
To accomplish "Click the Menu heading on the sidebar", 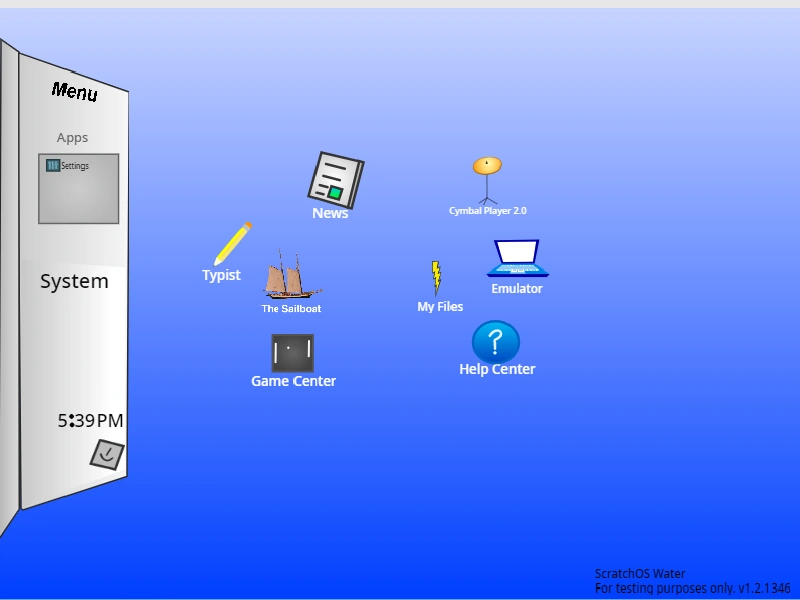I will click(x=75, y=92).
